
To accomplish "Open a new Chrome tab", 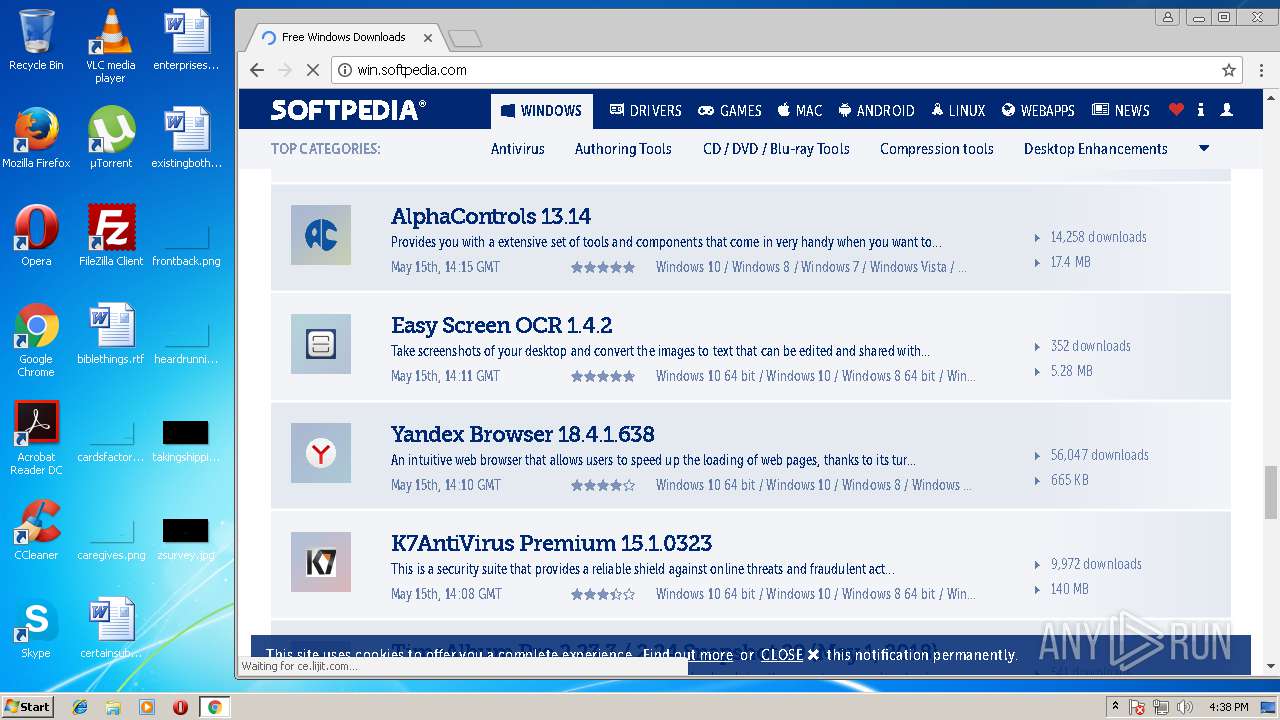I will [465, 38].
